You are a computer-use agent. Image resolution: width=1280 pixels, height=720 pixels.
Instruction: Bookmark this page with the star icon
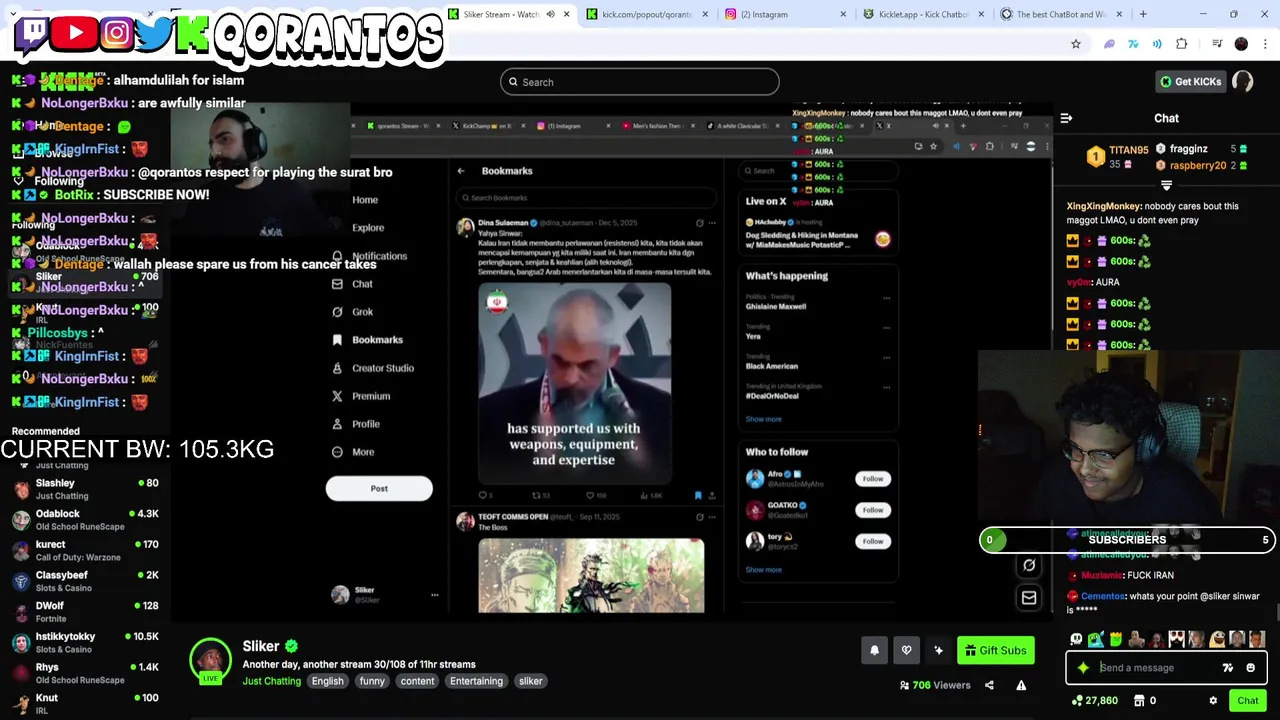1076,44
